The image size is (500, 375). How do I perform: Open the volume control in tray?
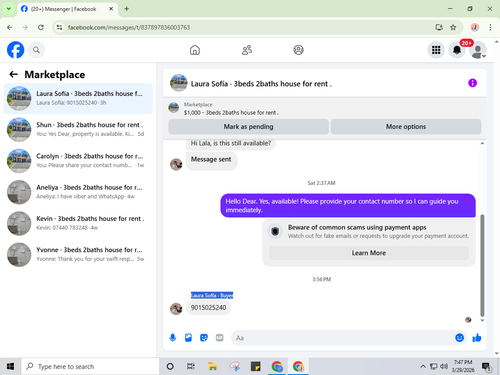[444, 367]
